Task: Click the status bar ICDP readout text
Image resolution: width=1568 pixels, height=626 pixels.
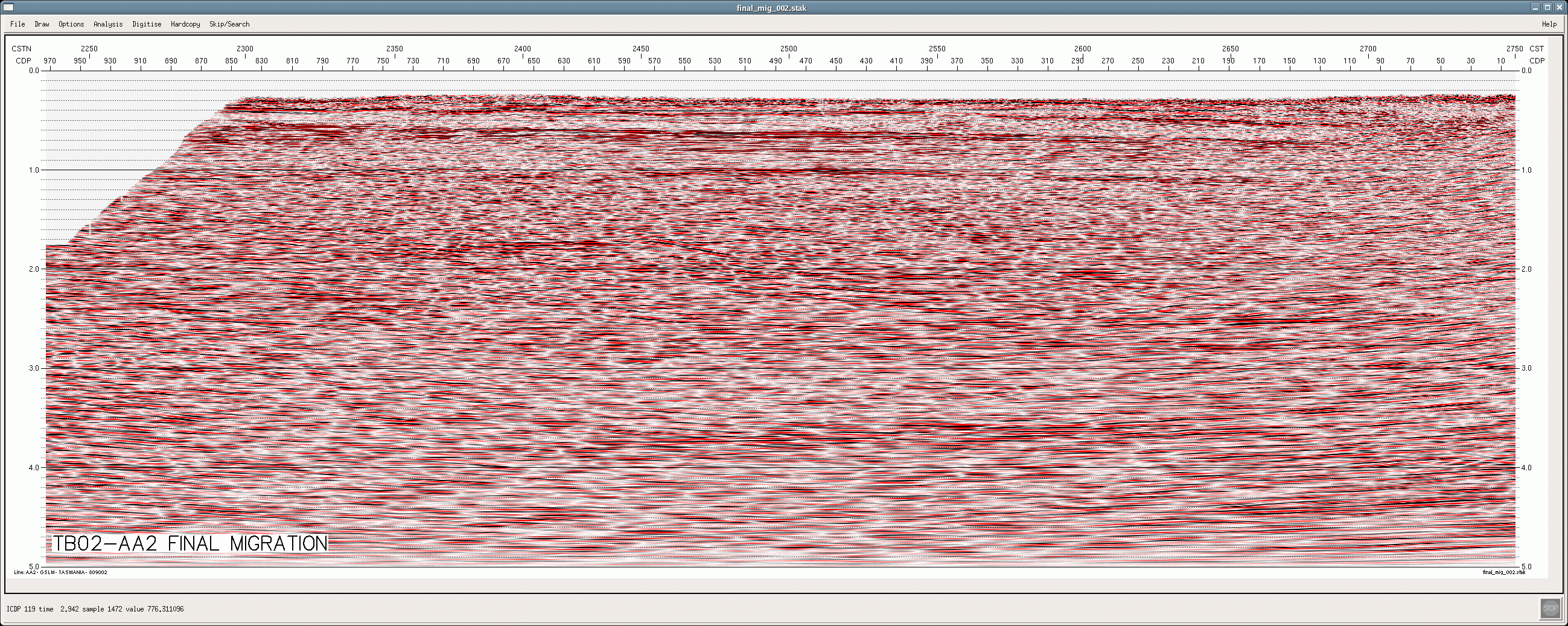Action: 95,609
